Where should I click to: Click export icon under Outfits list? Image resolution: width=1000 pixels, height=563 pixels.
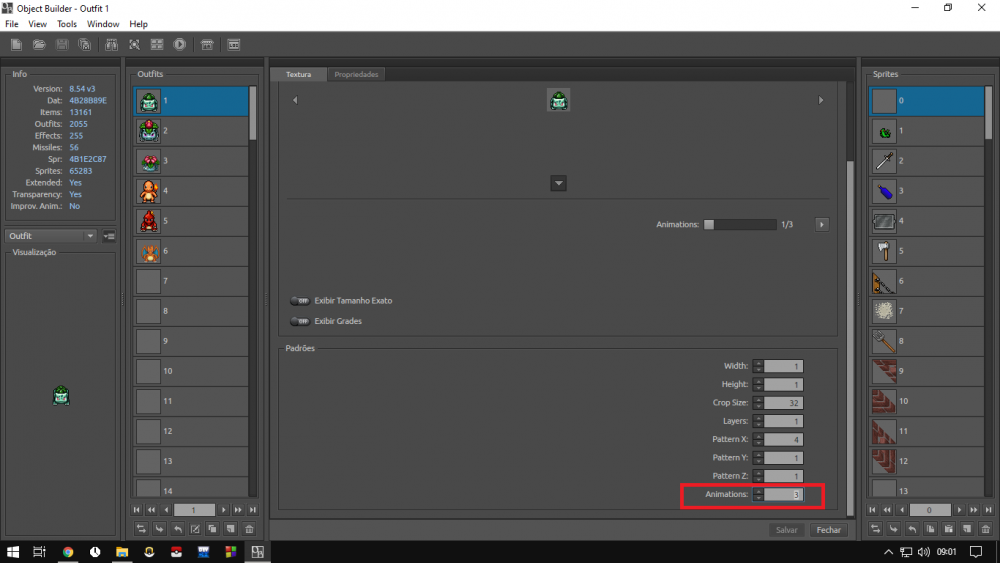pos(177,529)
